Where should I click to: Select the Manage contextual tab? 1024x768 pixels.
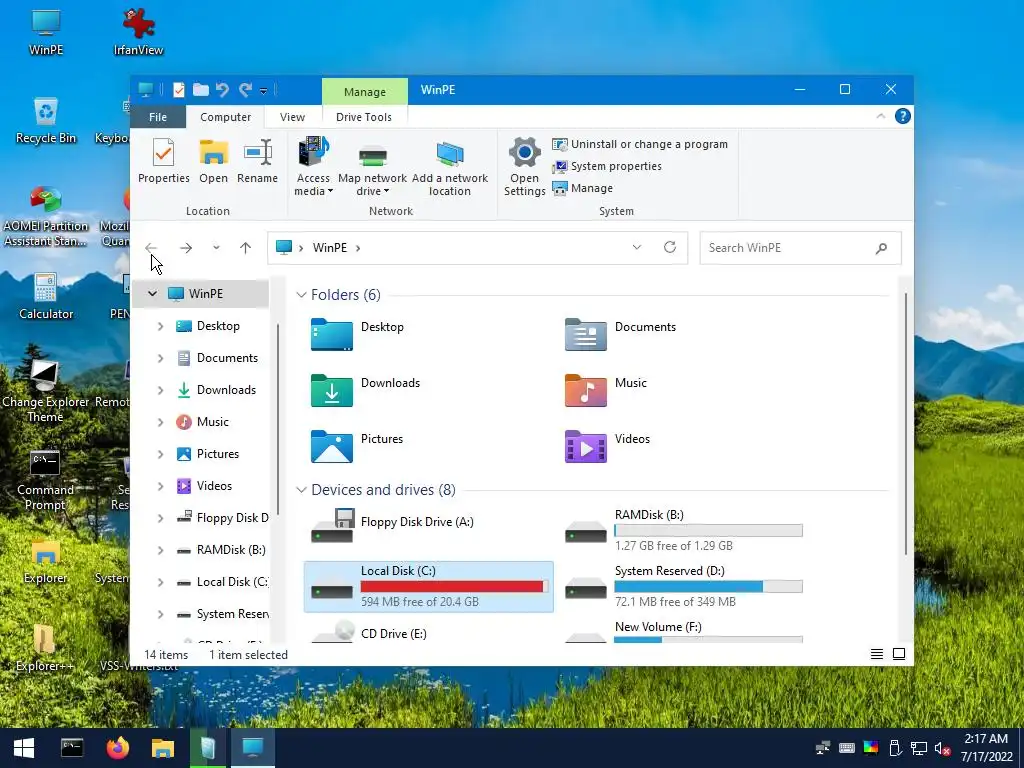(365, 91)
